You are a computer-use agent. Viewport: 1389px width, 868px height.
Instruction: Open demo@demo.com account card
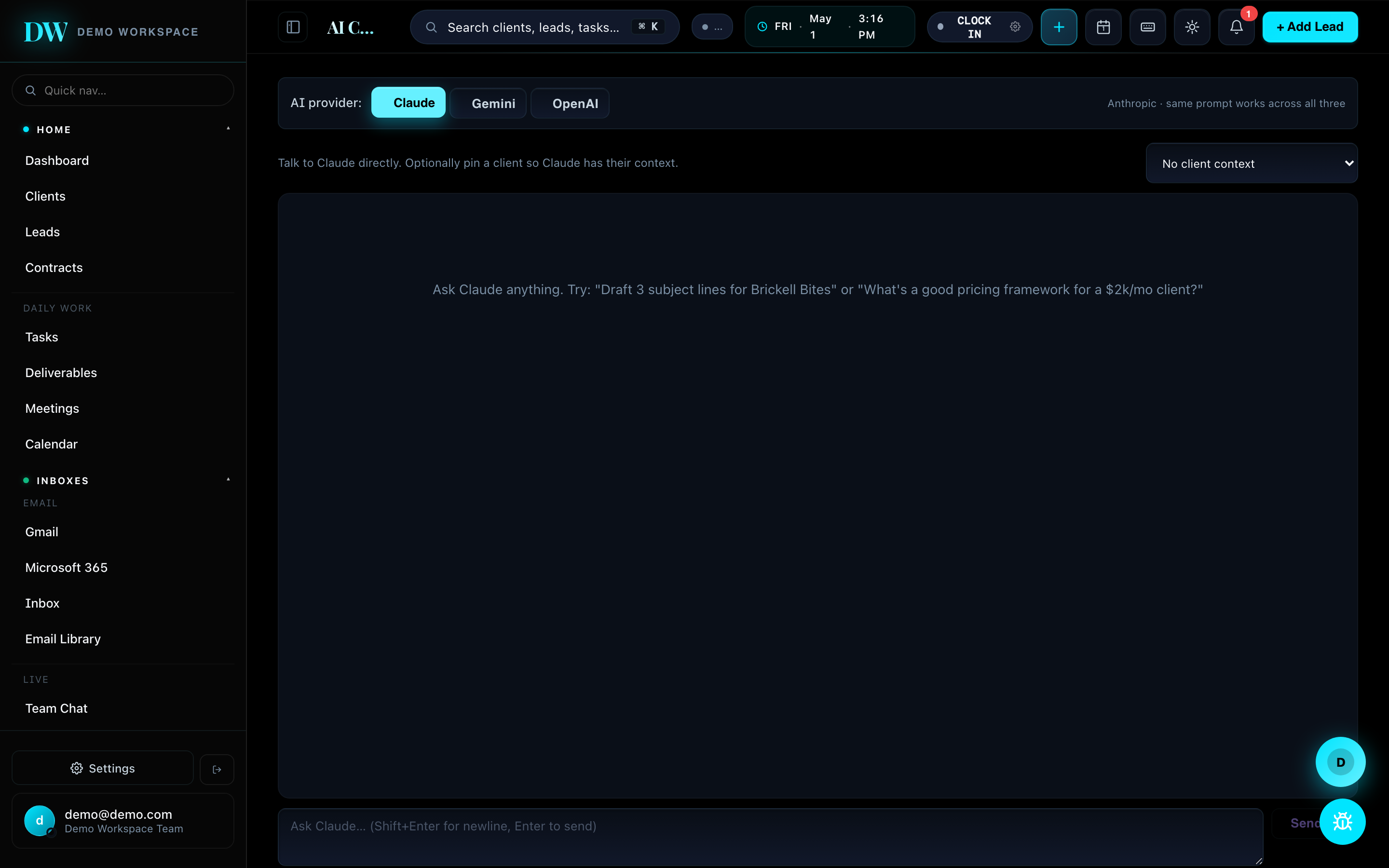[x=123, y=821]
